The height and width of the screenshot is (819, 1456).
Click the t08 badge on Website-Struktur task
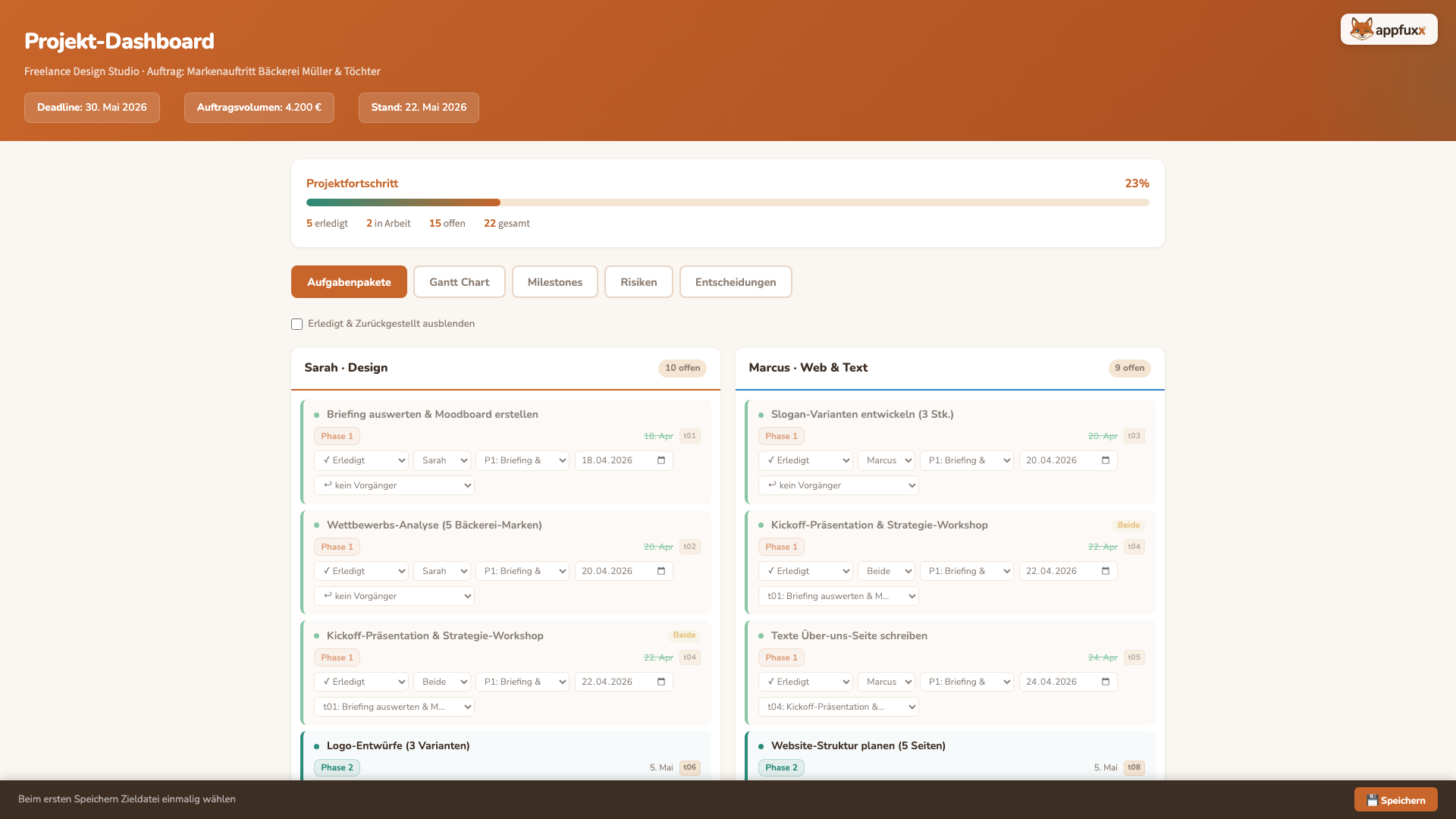pos(1134,767)
